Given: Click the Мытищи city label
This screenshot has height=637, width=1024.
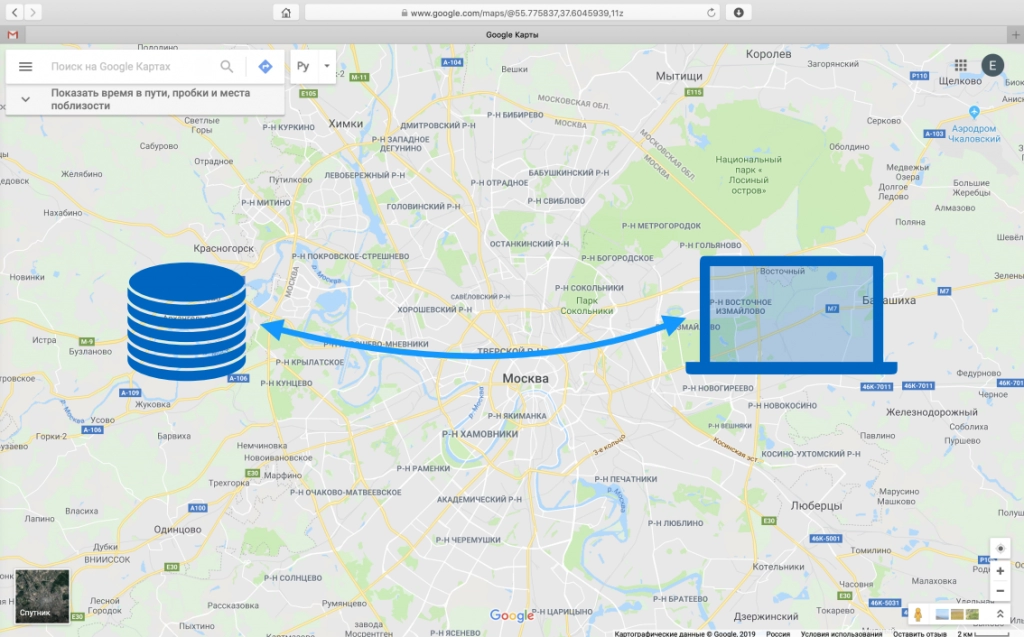Looking at the screenshot, I should 679,76.
